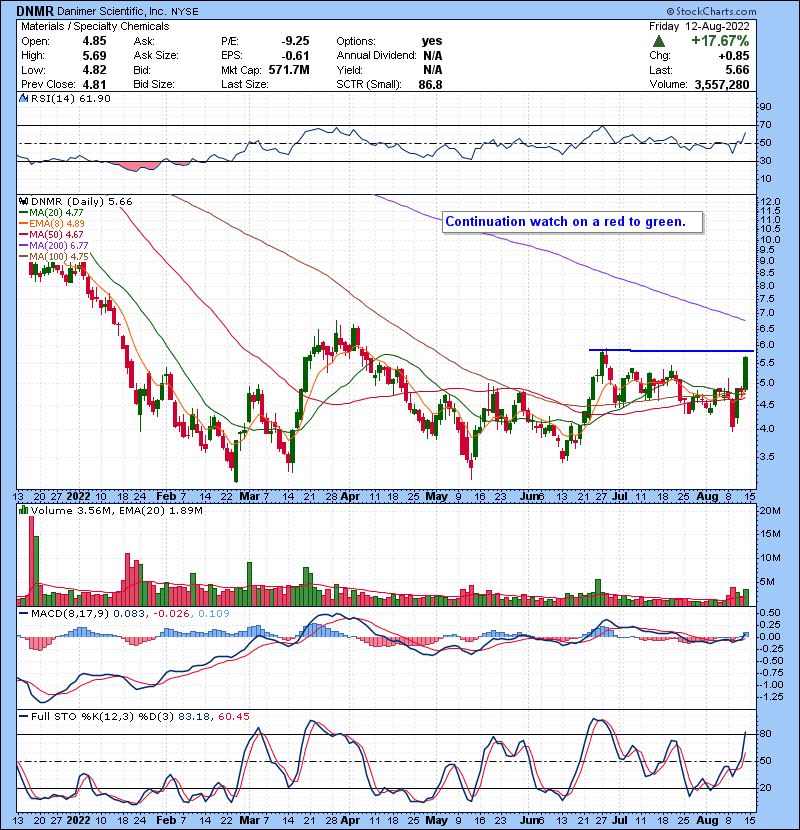The width and height of the screenshot is (800, 830).
Task: Select the Open value 4.85
Action: pyautogui.click(x=94, y=41)
